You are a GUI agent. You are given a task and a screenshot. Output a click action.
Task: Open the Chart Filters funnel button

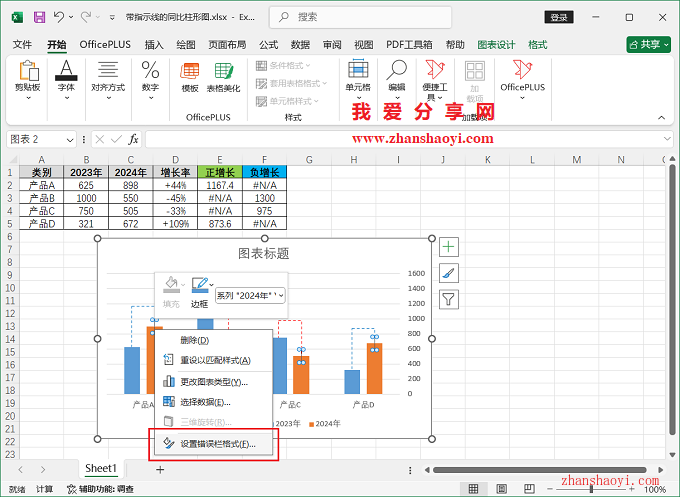(x=449, y=298)
